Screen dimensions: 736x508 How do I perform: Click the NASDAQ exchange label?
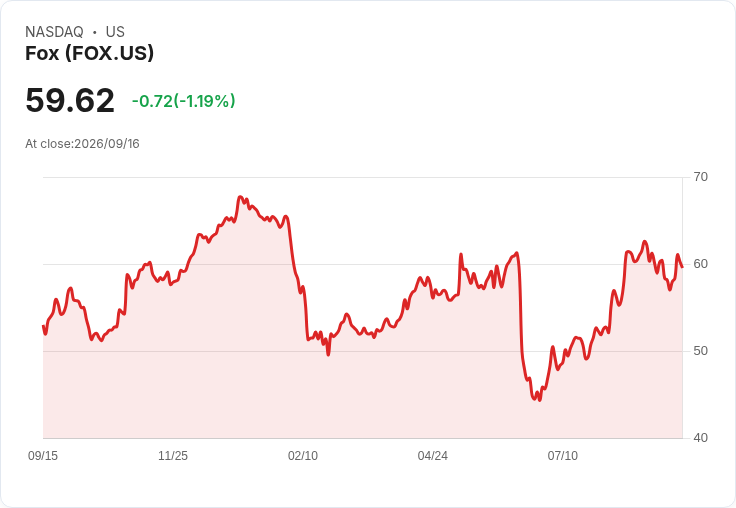(54, 32)
